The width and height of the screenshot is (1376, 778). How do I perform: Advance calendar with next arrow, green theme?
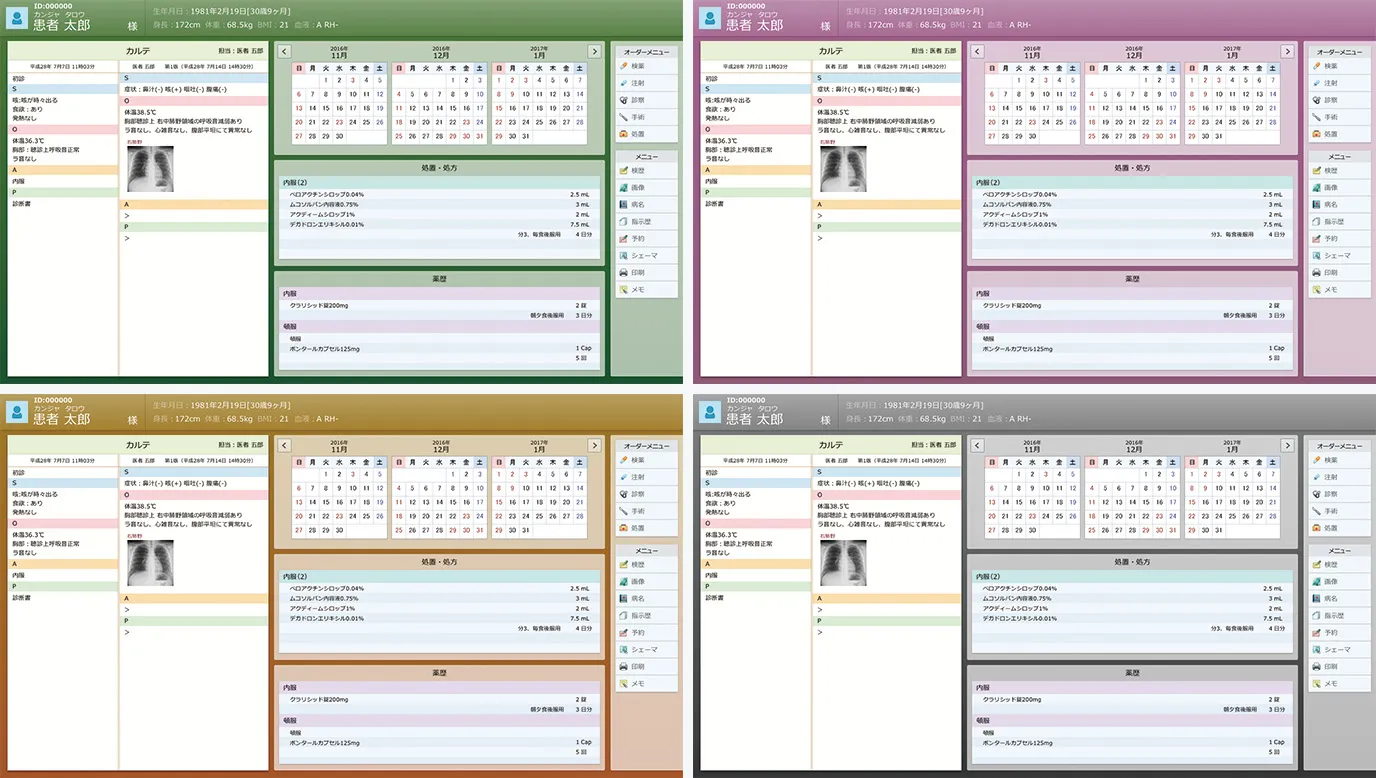point(595,51)
